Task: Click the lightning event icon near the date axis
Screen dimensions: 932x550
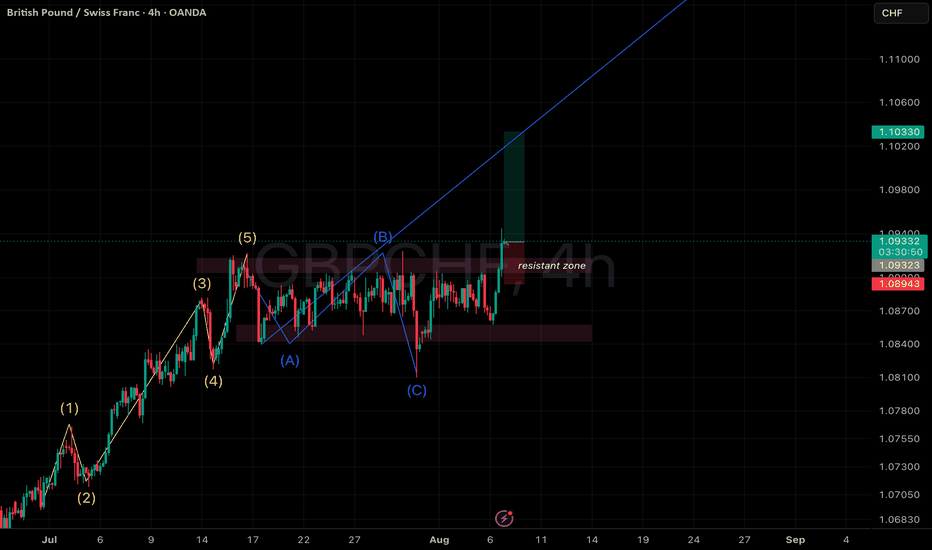Action: point(504,518)
